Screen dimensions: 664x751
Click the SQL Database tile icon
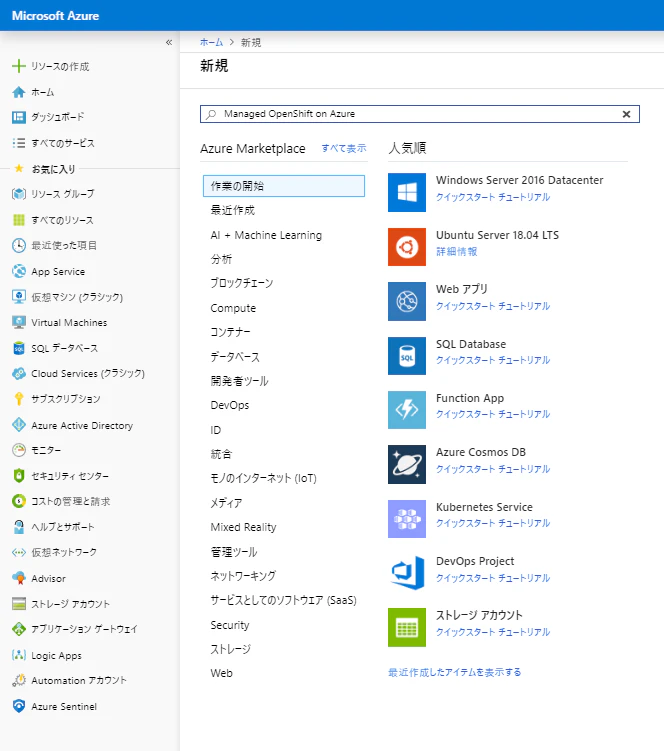pos(407,356)
